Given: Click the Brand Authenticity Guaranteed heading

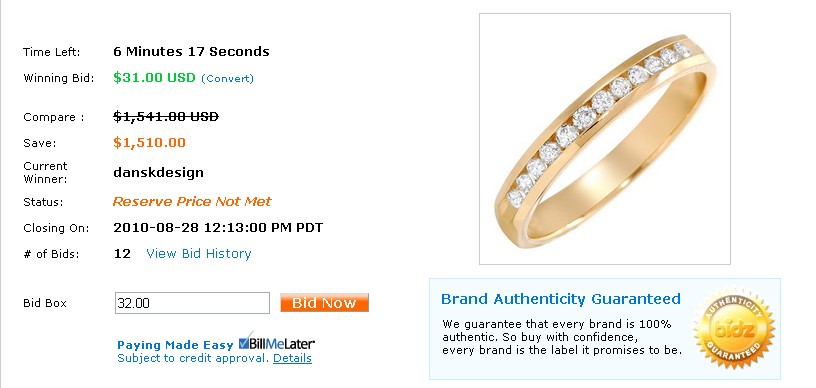Looking at the screenshot, I should click(x=560, y=299).
